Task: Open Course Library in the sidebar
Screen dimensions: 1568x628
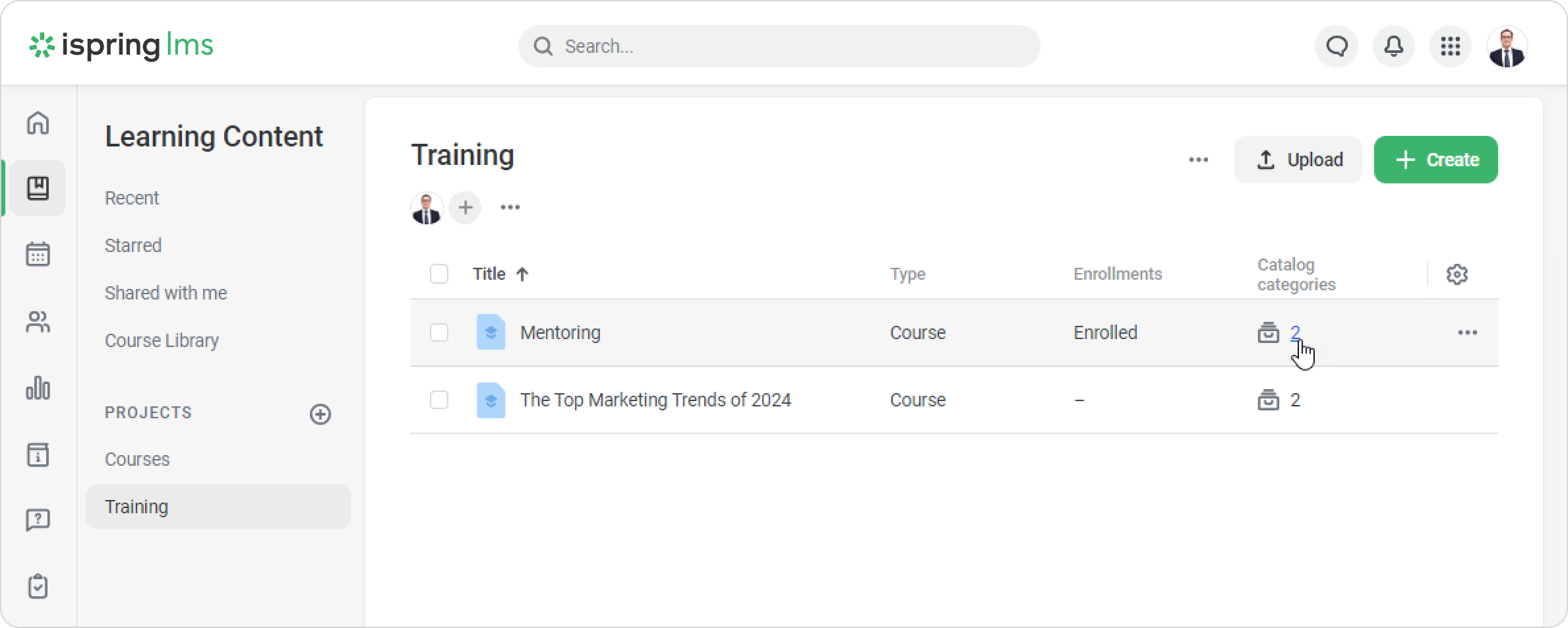Action: 162,340
